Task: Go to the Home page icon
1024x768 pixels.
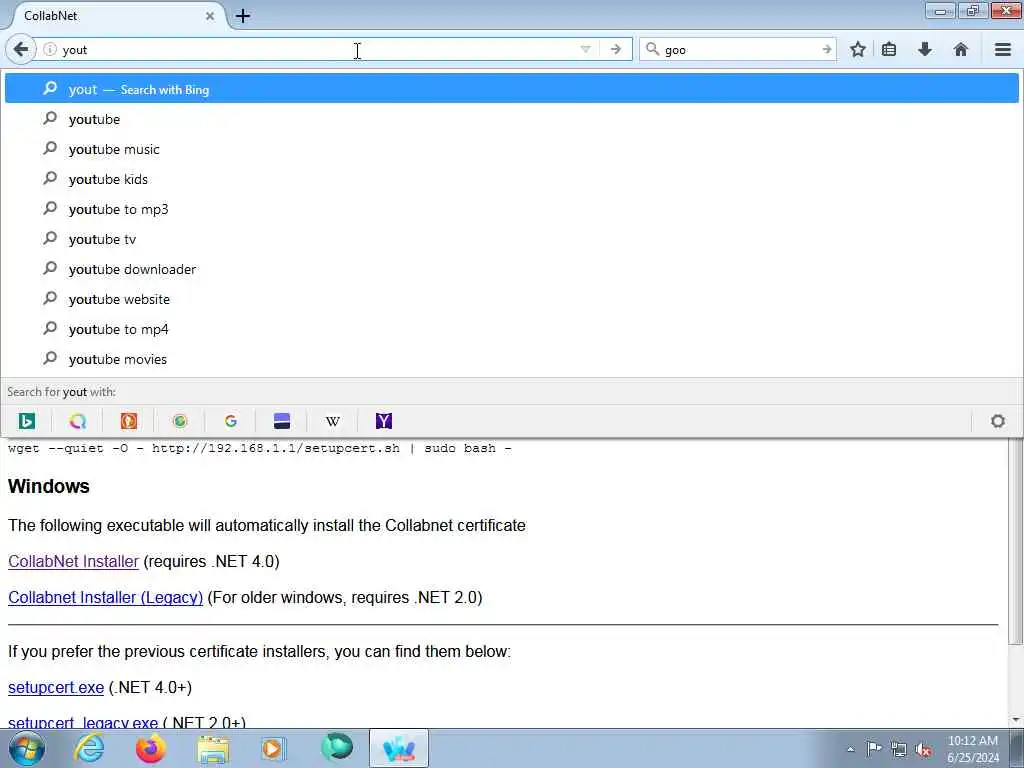Action: pos(961,50)
